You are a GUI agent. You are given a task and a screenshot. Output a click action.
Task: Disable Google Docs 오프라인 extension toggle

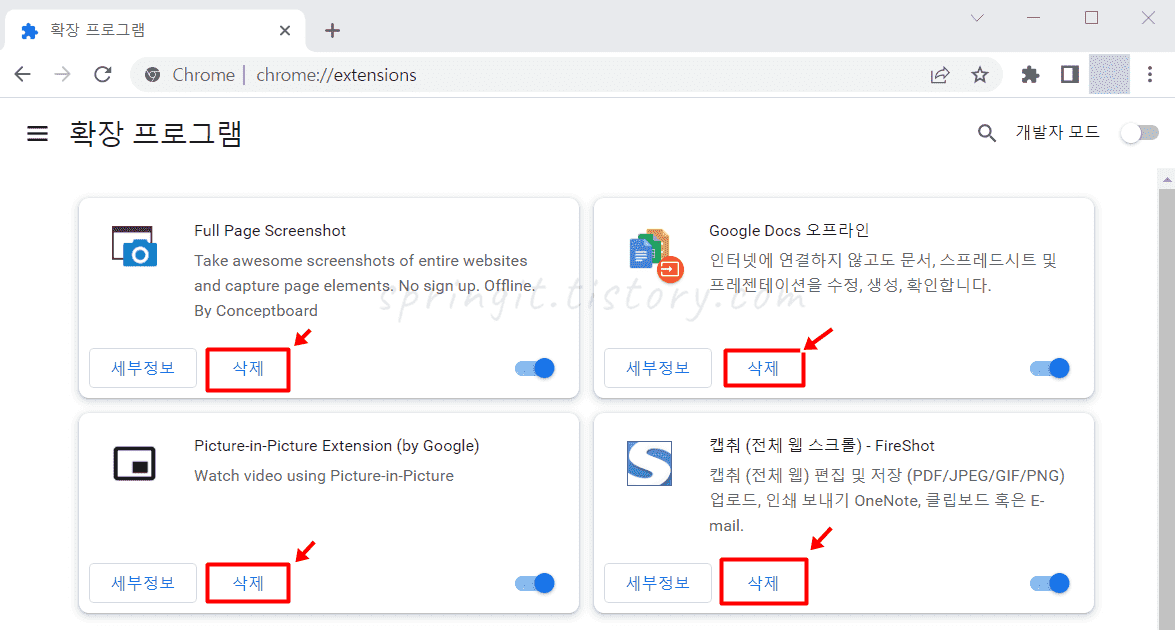(x=1050, y=369)
